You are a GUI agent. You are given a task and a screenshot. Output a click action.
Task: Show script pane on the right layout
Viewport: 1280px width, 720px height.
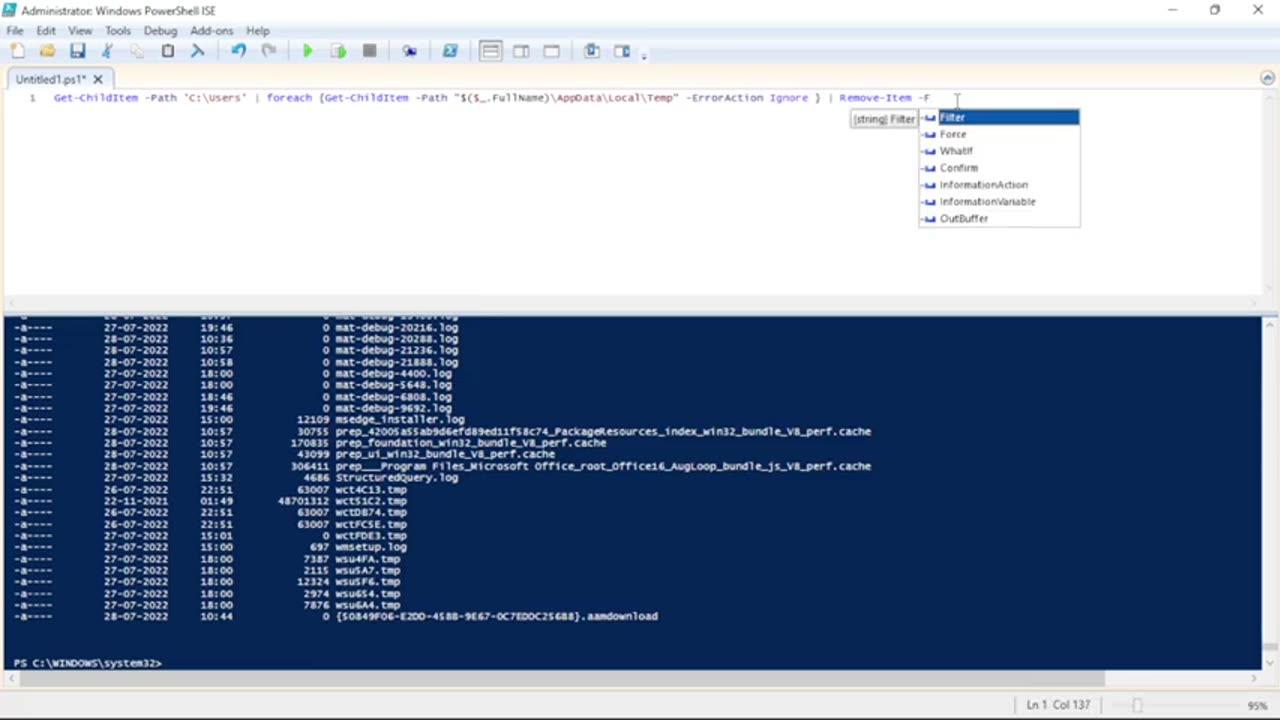coord(521,51)
